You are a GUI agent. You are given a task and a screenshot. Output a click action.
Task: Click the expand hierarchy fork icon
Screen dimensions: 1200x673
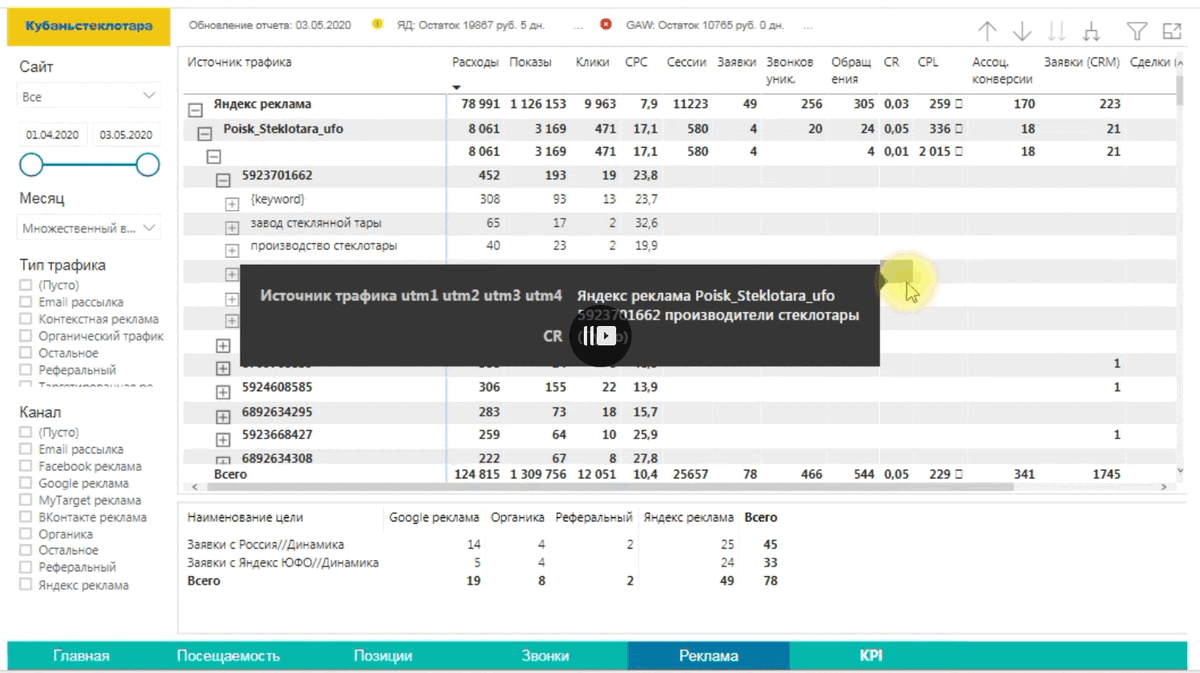coord(1090,32)
